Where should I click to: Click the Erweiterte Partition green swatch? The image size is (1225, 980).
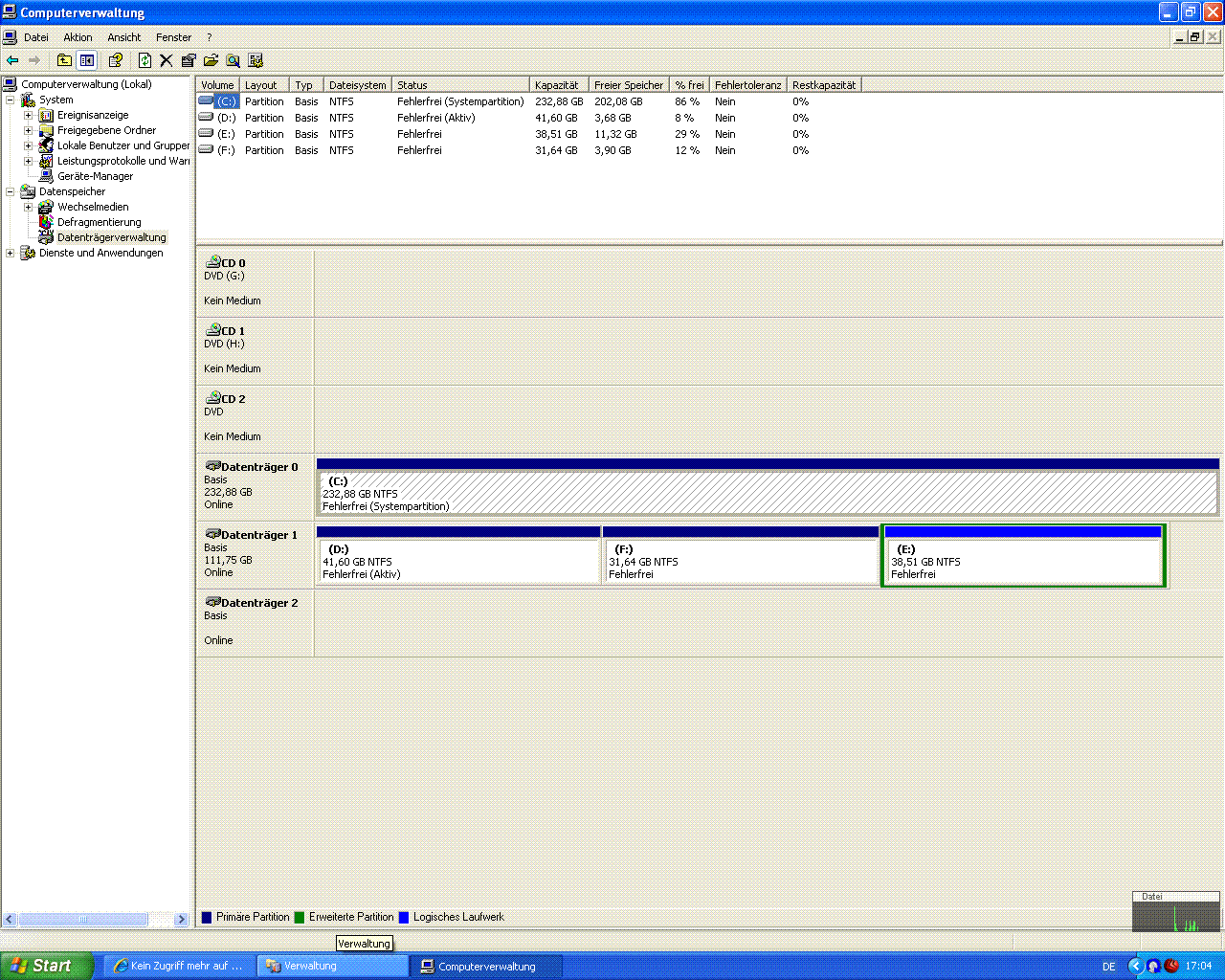[x=300, y=917]
